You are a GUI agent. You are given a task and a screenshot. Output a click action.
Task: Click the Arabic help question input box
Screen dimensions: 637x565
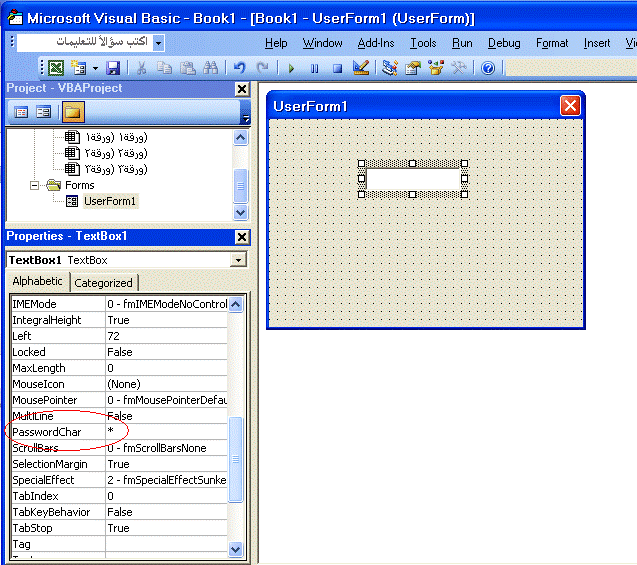(85, 42)
